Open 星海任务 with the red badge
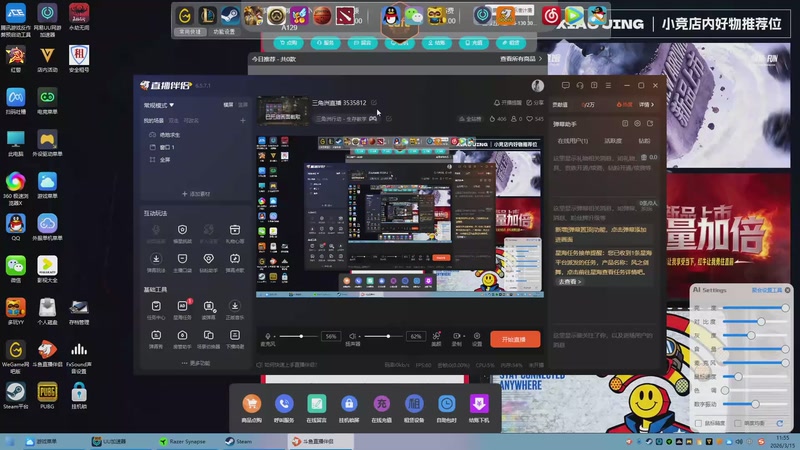800x450 pixels. (x=182, y=310)
